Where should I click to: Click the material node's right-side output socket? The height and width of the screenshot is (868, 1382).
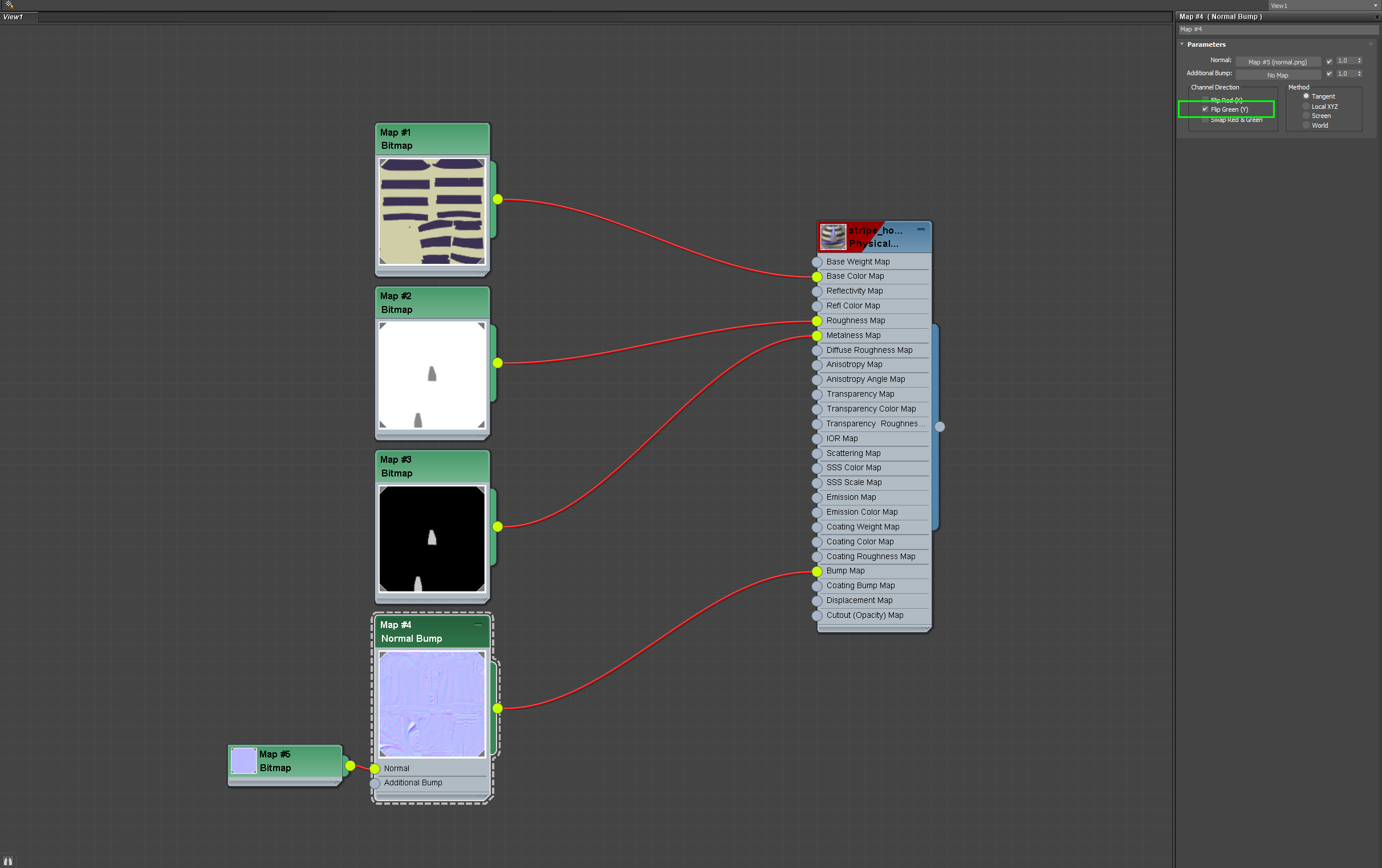940,426
